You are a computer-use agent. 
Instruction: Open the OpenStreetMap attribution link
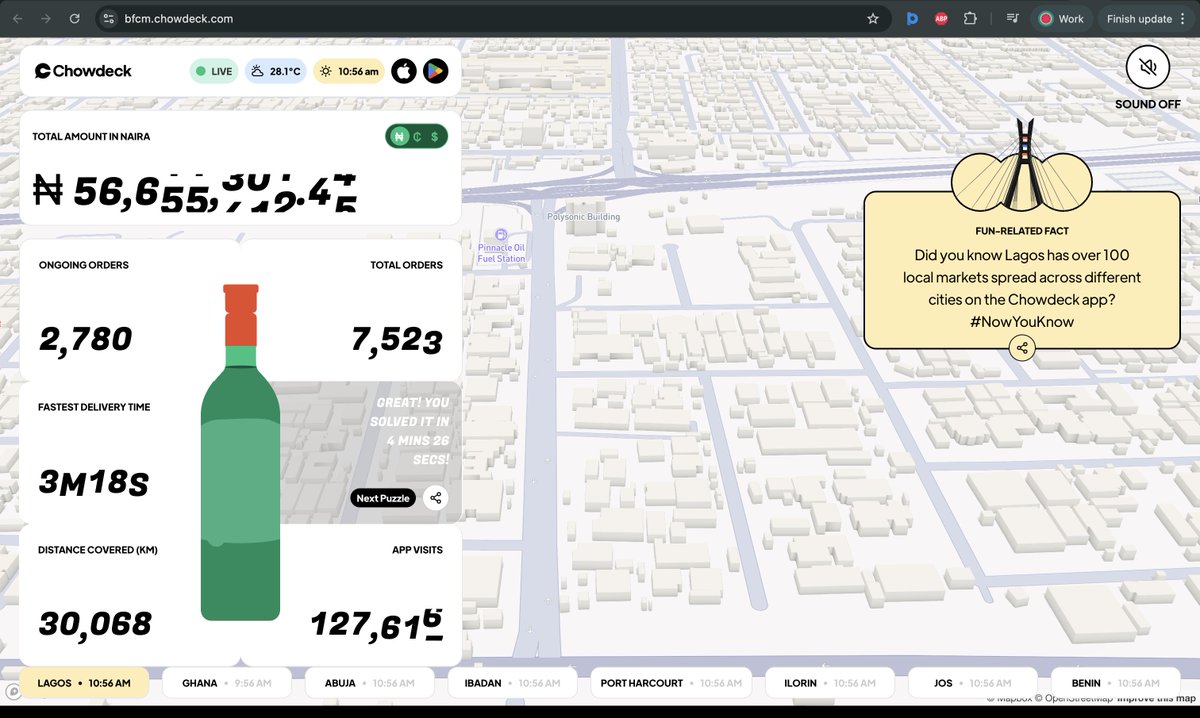pos(1075,698)
